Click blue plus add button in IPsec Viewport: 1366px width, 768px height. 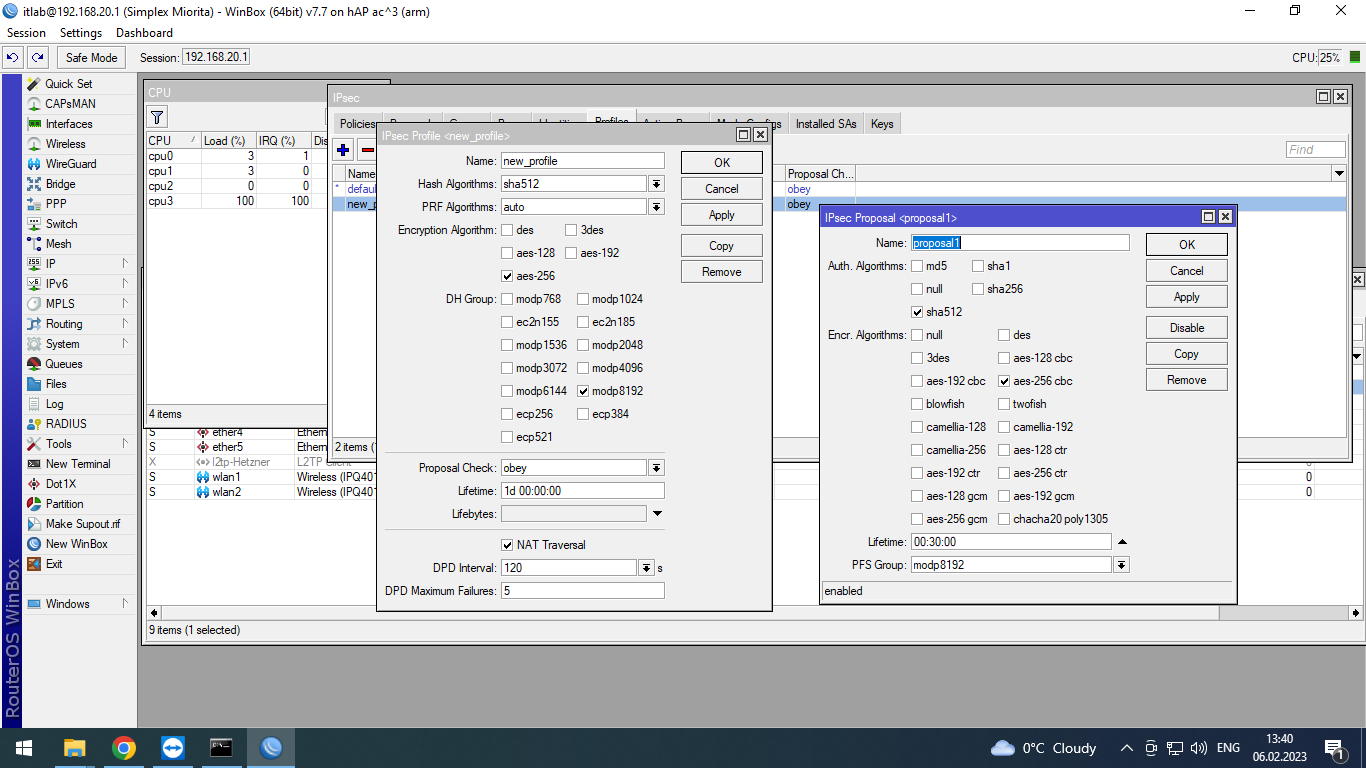343,150
